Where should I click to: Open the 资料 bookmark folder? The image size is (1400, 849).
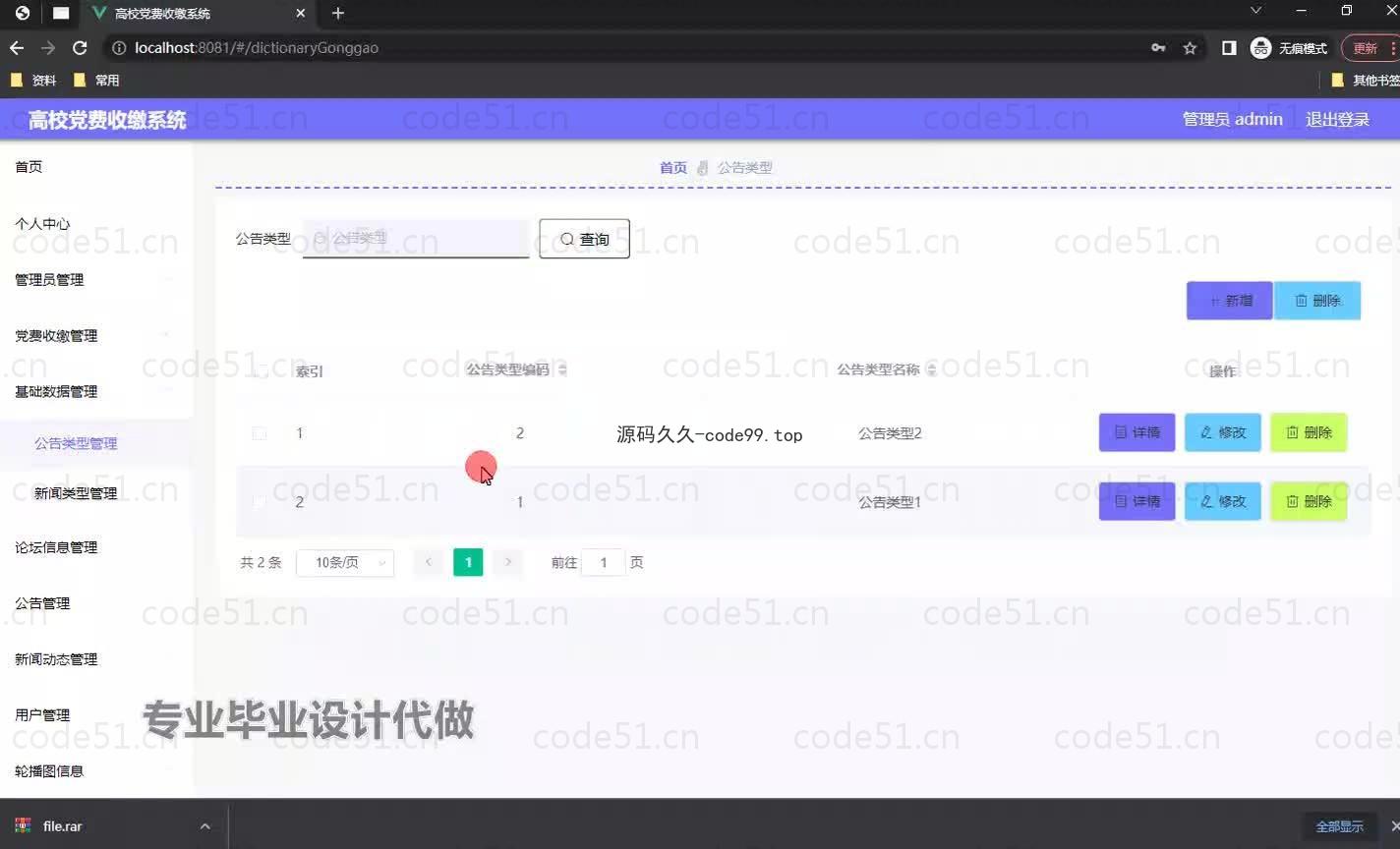coord(32,81)
